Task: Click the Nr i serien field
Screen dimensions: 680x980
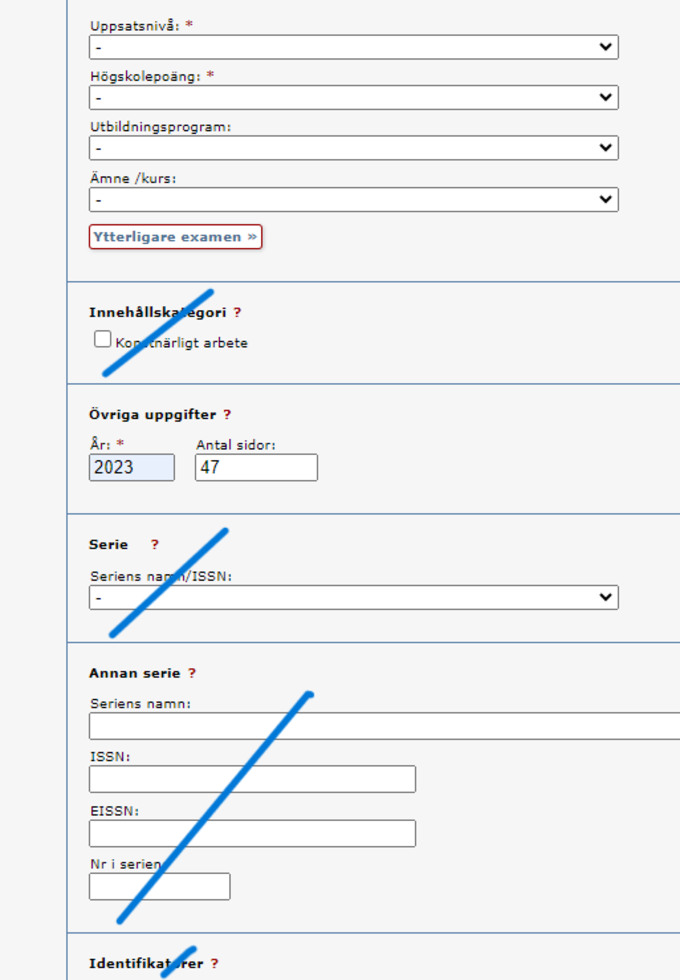Action: click(x=159, y=886)
